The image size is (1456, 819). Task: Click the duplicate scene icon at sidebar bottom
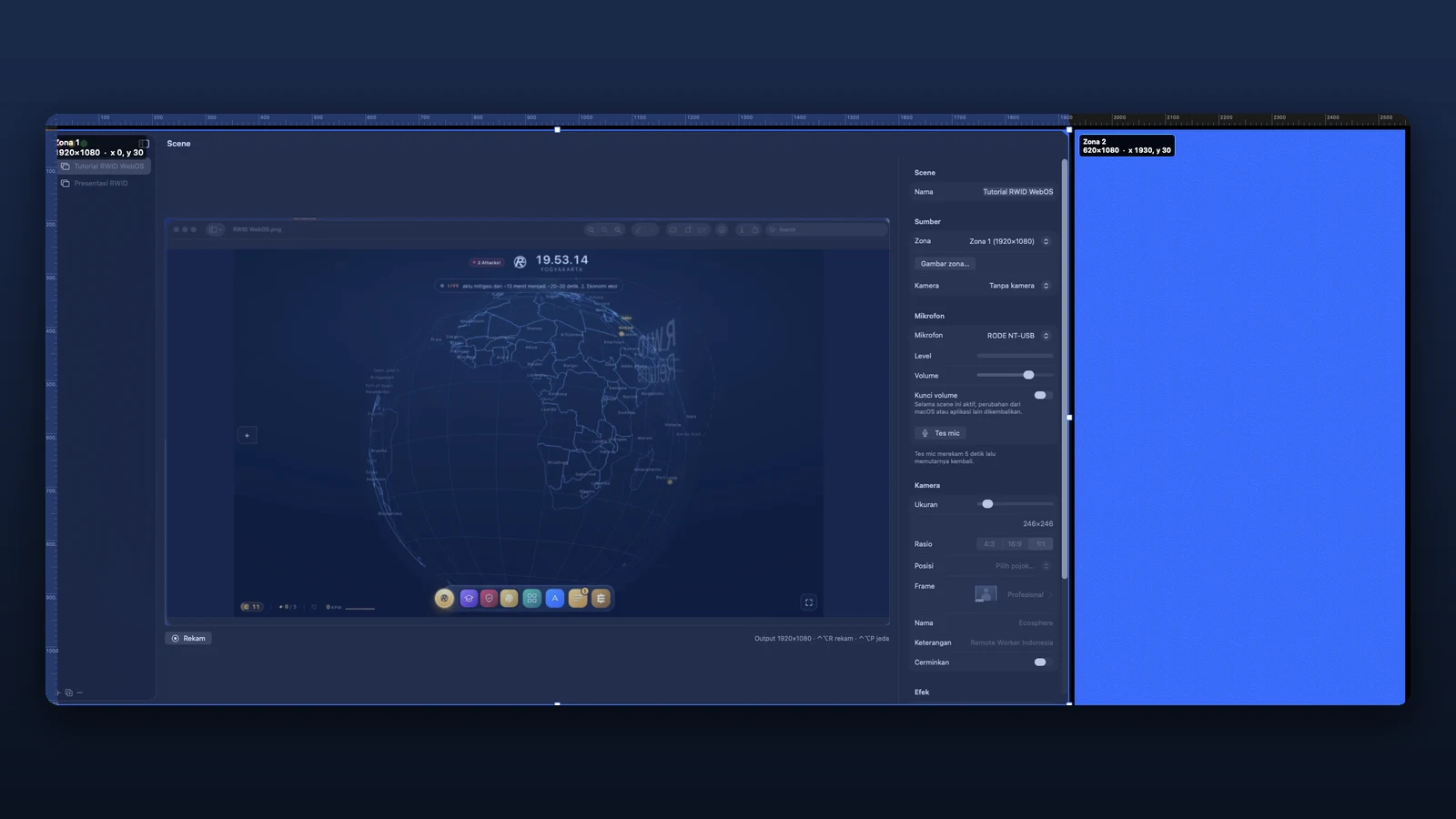[x=69, y=693]
